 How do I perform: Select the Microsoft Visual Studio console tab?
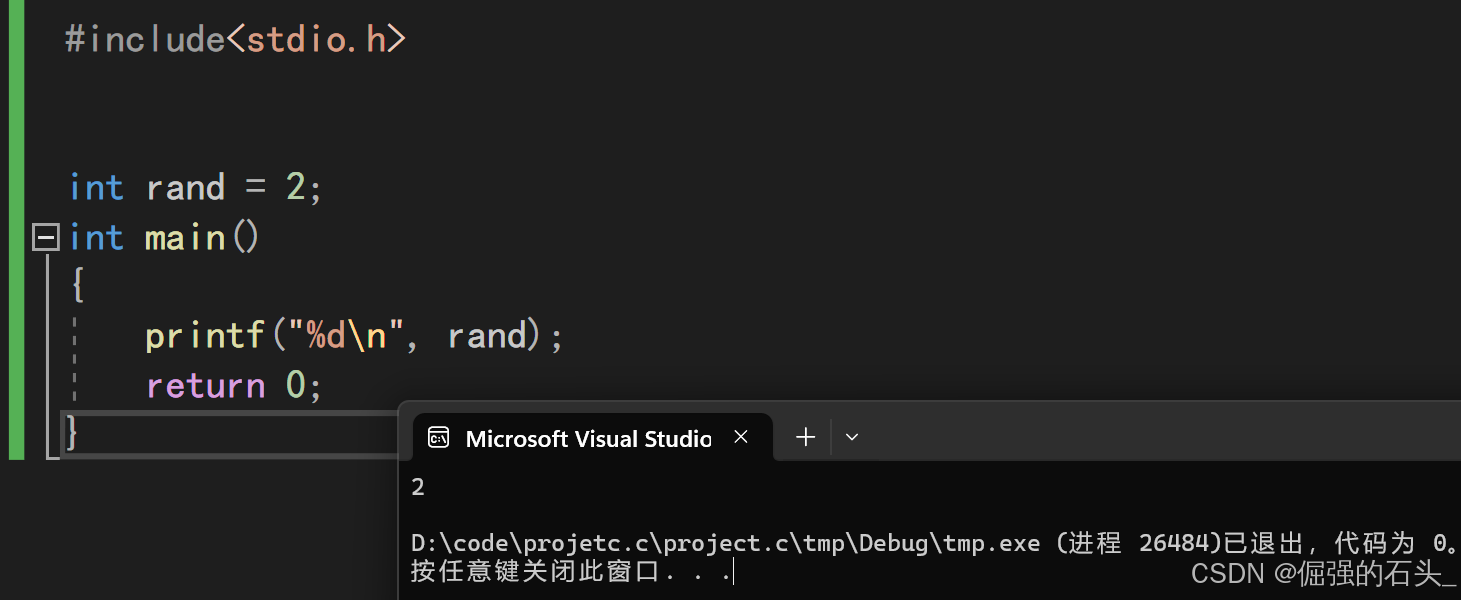588,438
